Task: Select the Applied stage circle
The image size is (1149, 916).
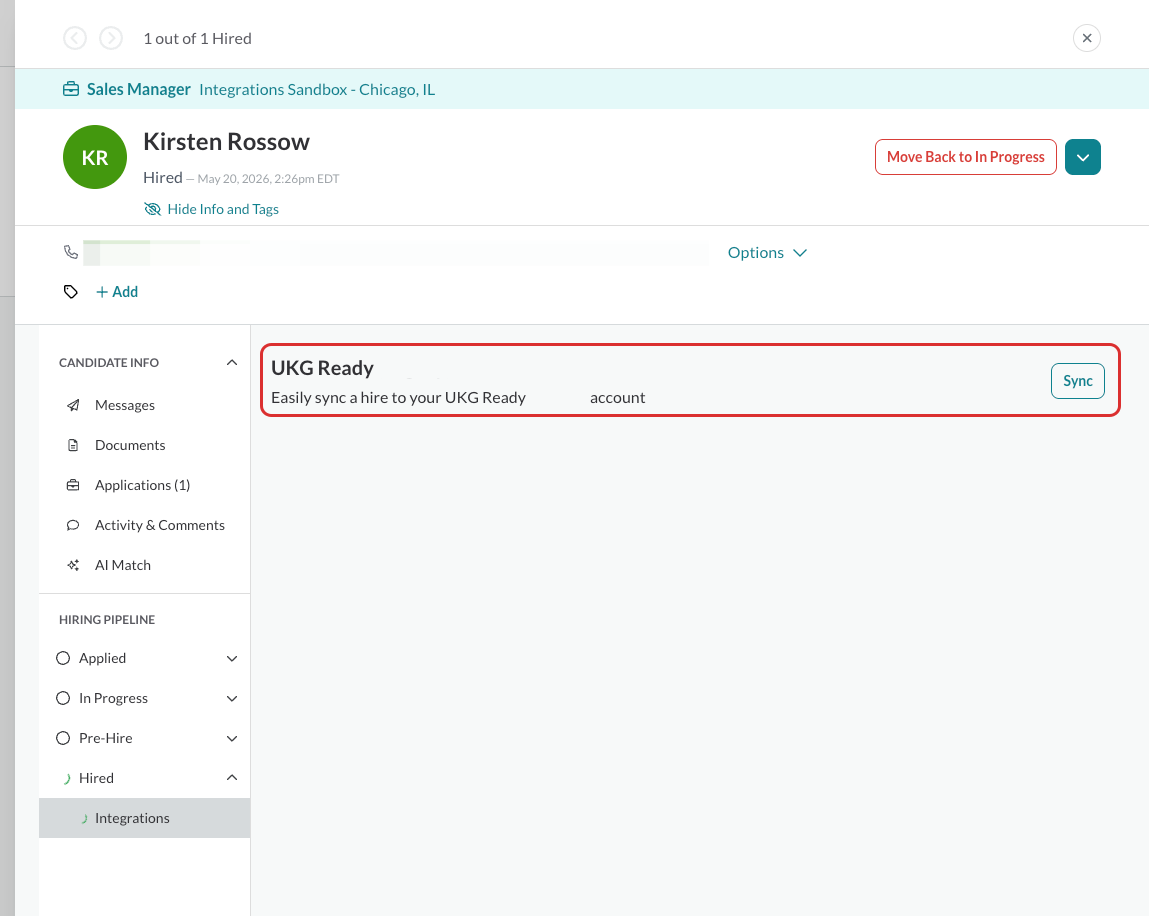Action: pyautogui.click(x=63, y=658)
